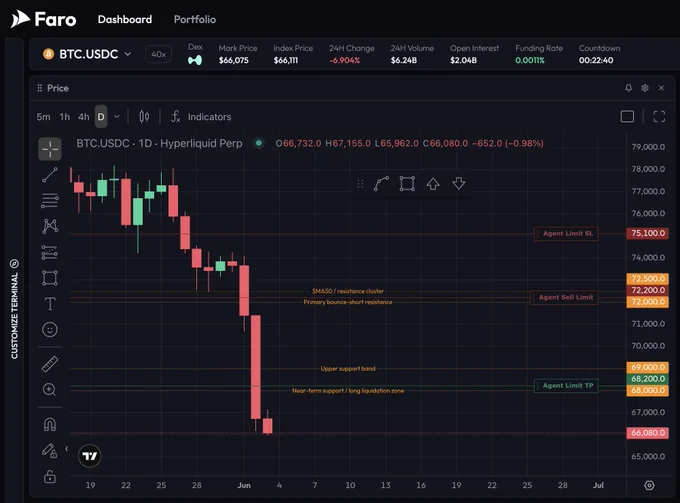Viewport: 680px width, 503px height.
Task: Enter fullscreen chart mode
Action: (x=659, y=117)
